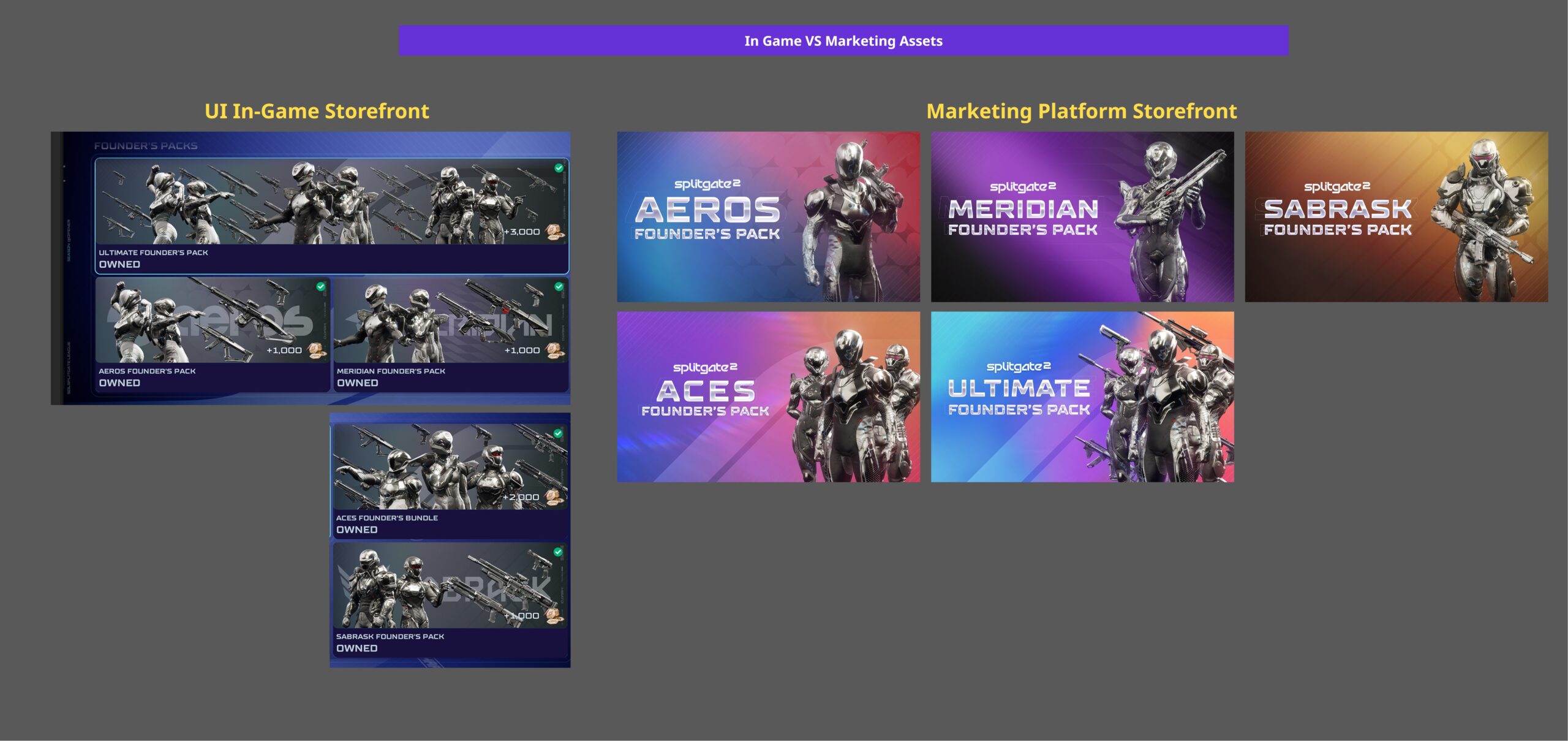Select the Aces Founder's Pack marketing banner
This screenshot has width=1568, height=741.
(x=768, y=397)
